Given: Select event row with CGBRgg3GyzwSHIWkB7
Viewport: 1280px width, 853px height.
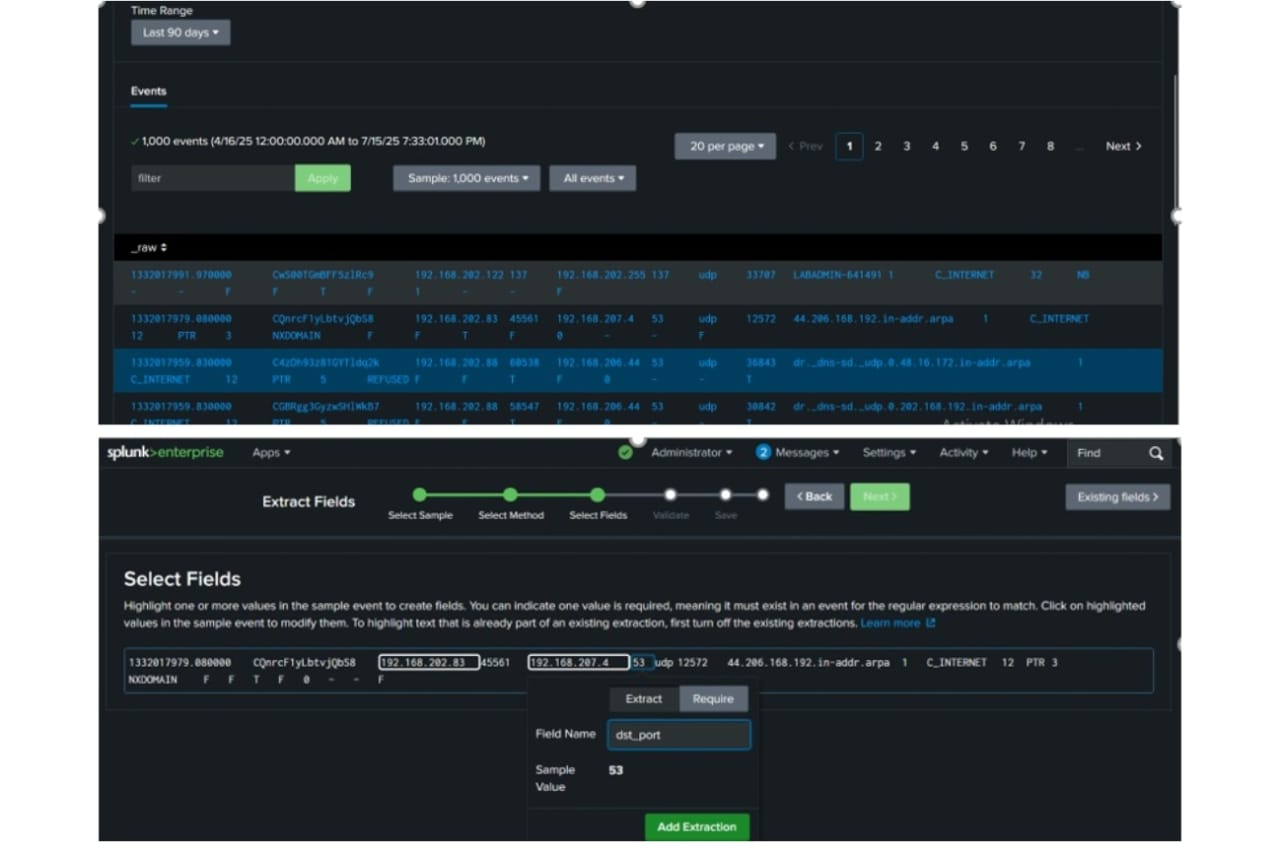Looking at the screenshot, I should pyautogui.click(x=638, y=410).
